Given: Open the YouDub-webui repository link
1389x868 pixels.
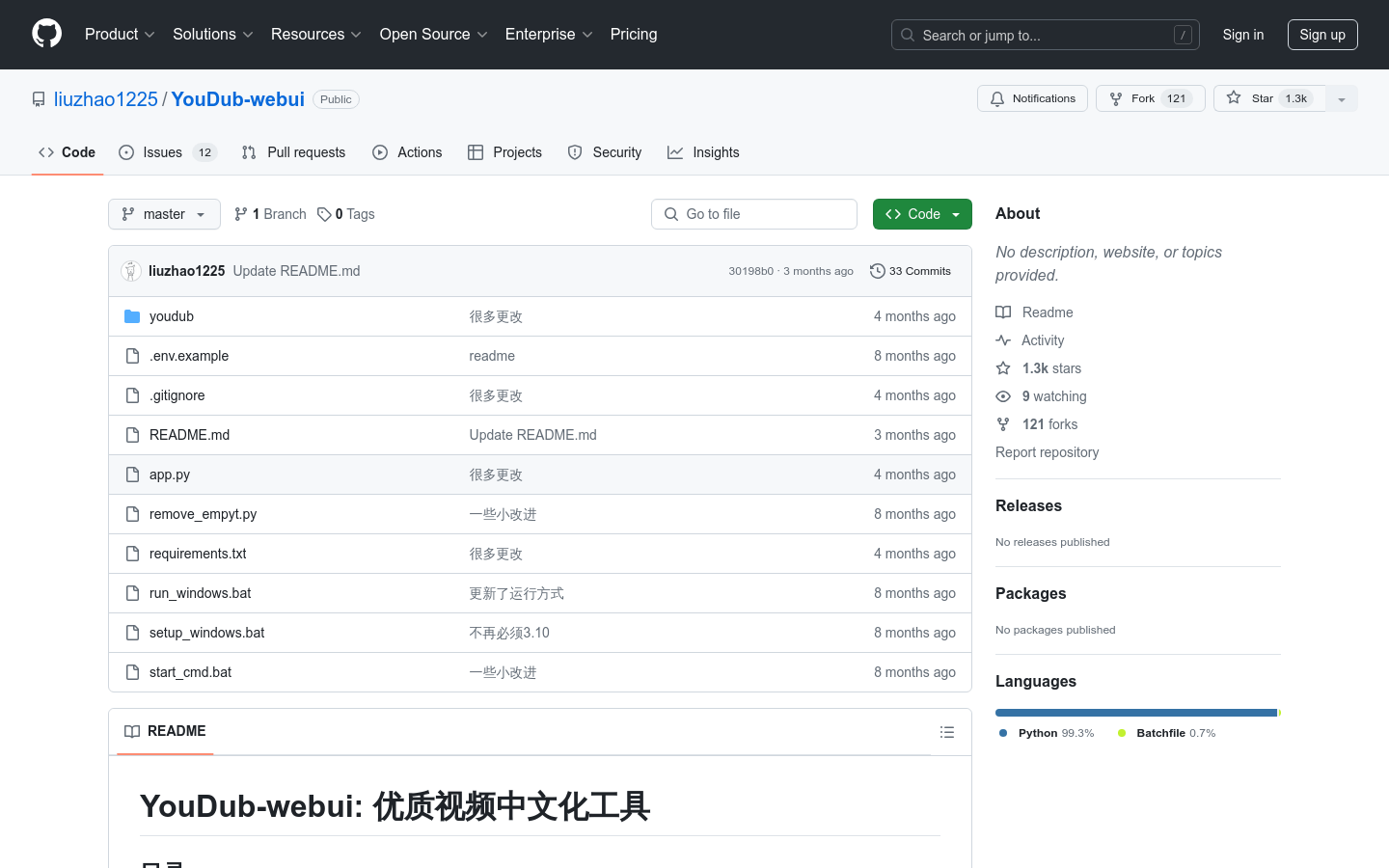Looking at the screenshot, I should click(x=238, y=99).
